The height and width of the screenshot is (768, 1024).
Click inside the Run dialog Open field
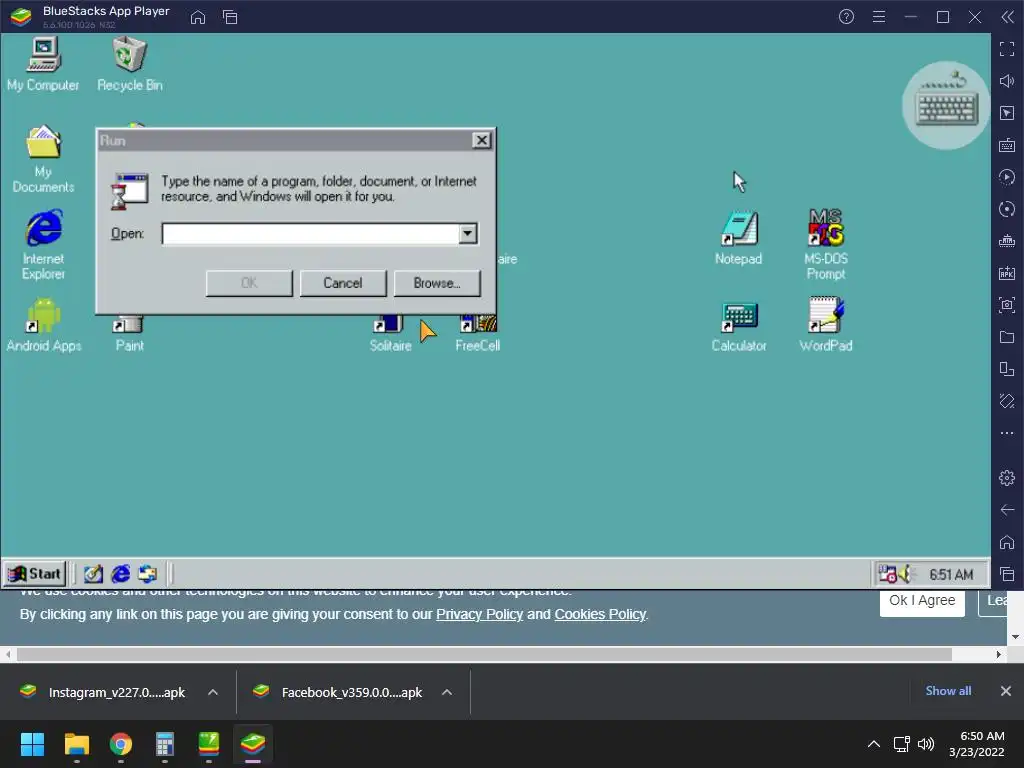tap(310, 234)
